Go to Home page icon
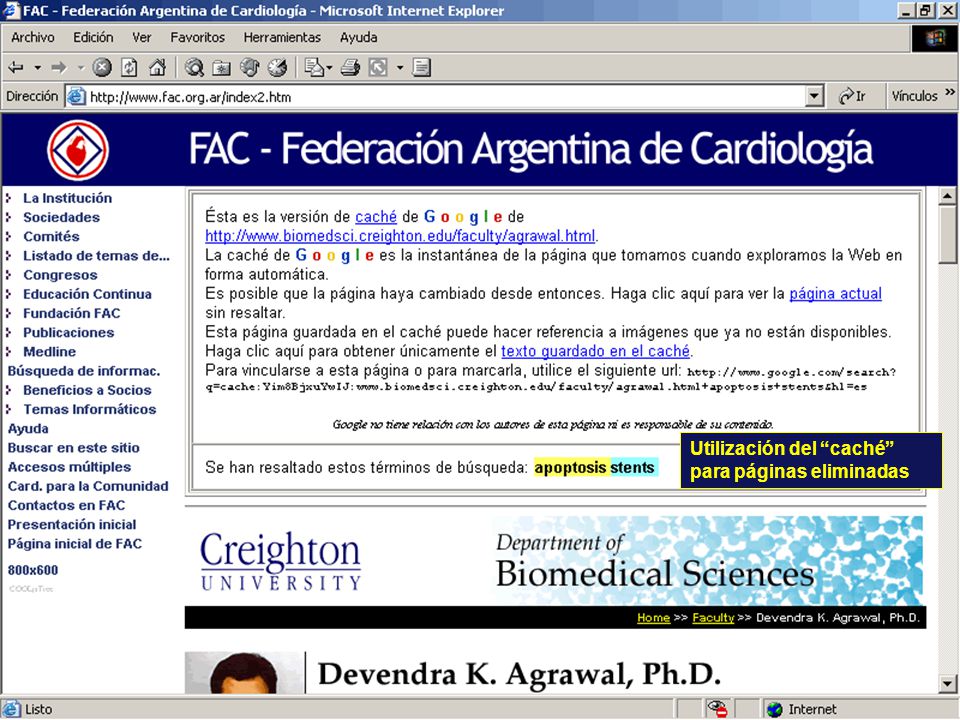The width and height of the screenshot is (960, 720). 157,67
